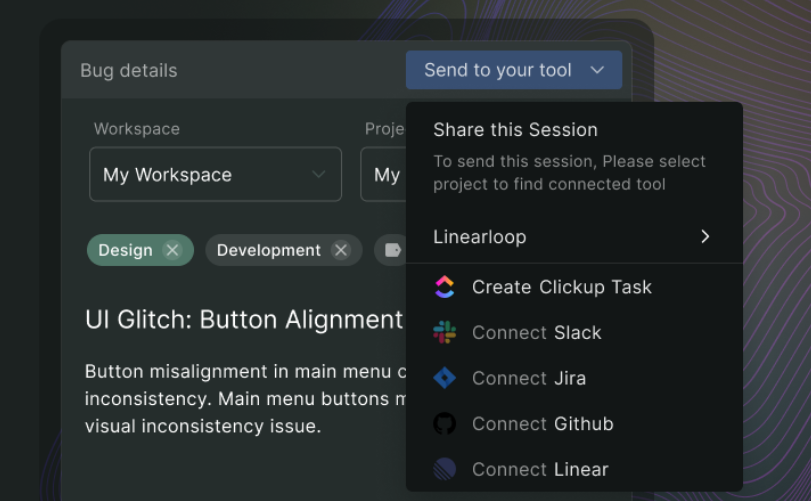Remove the Development tag with its X
The height and width of the screenshot is (501, 811).
coord(341,250)
